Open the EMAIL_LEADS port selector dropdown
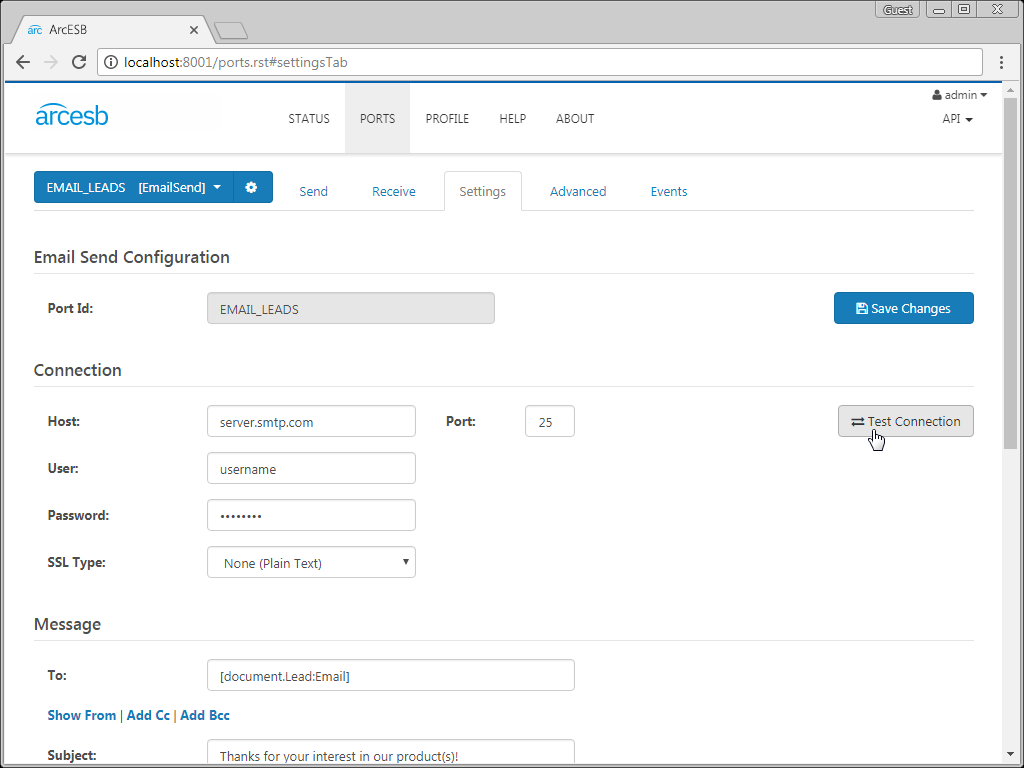 point(134,187)
